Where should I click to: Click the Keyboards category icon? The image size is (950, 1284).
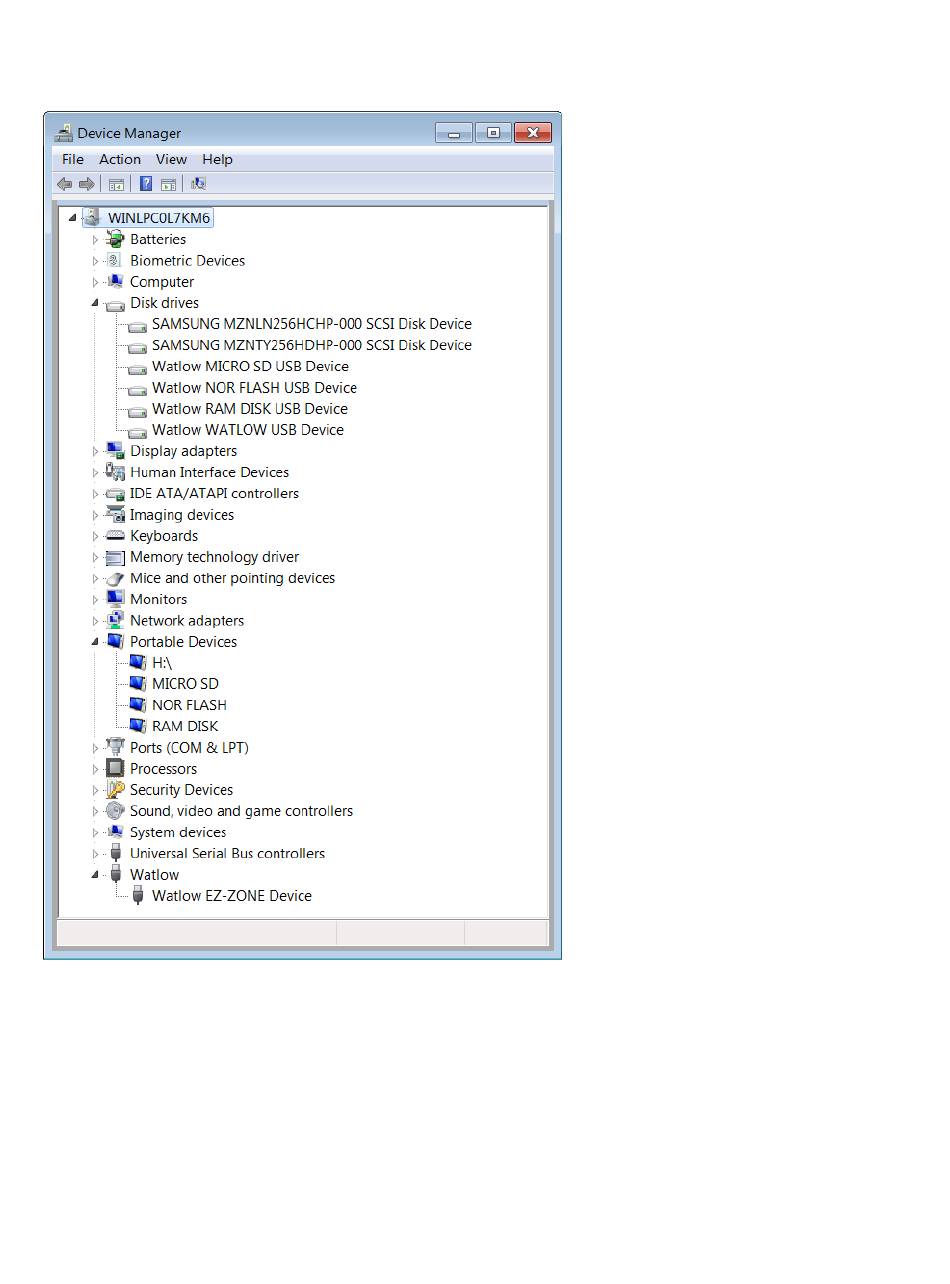point(115,536)
